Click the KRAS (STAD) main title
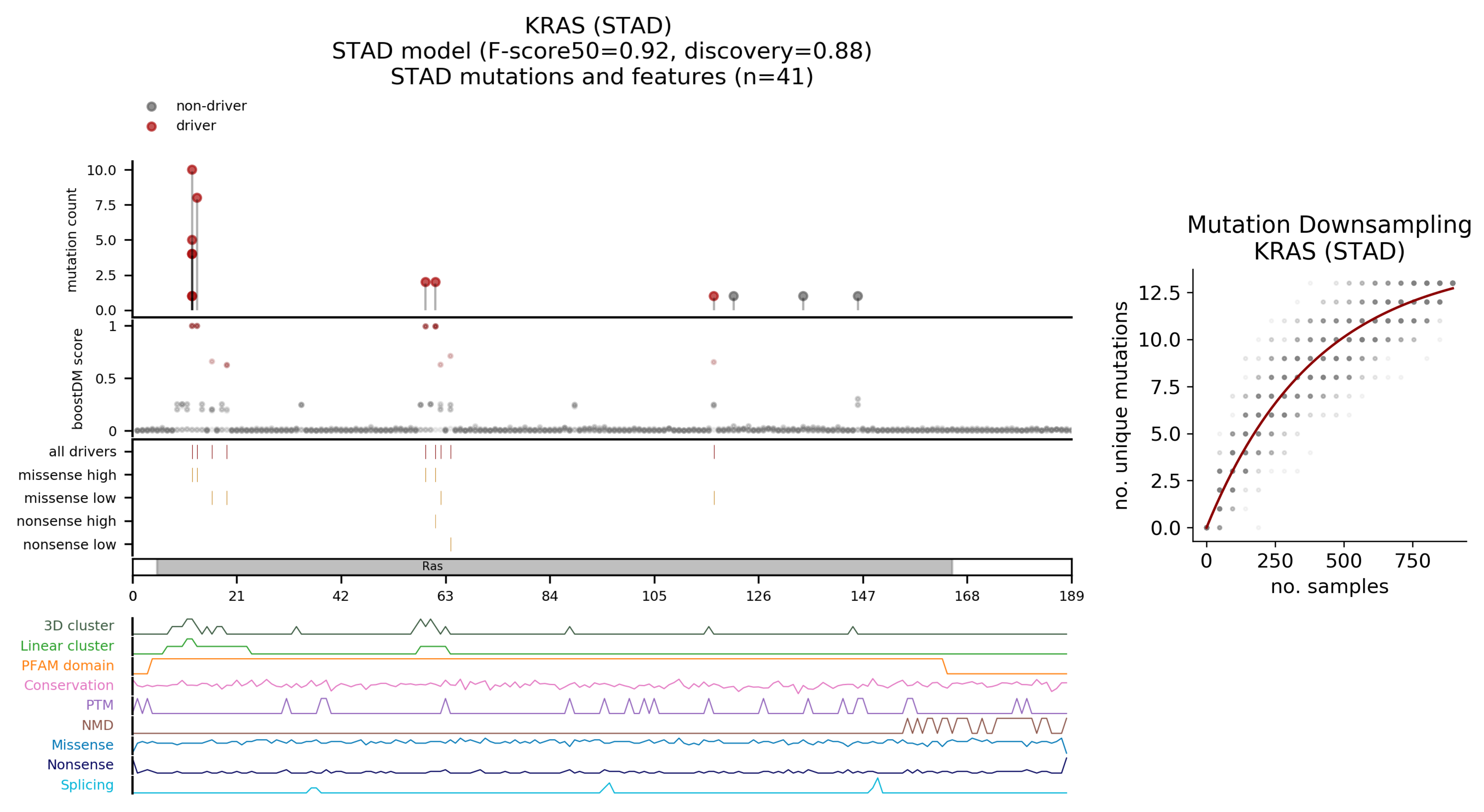Screen dimensions: 1484x812 (x=598, y=26)
